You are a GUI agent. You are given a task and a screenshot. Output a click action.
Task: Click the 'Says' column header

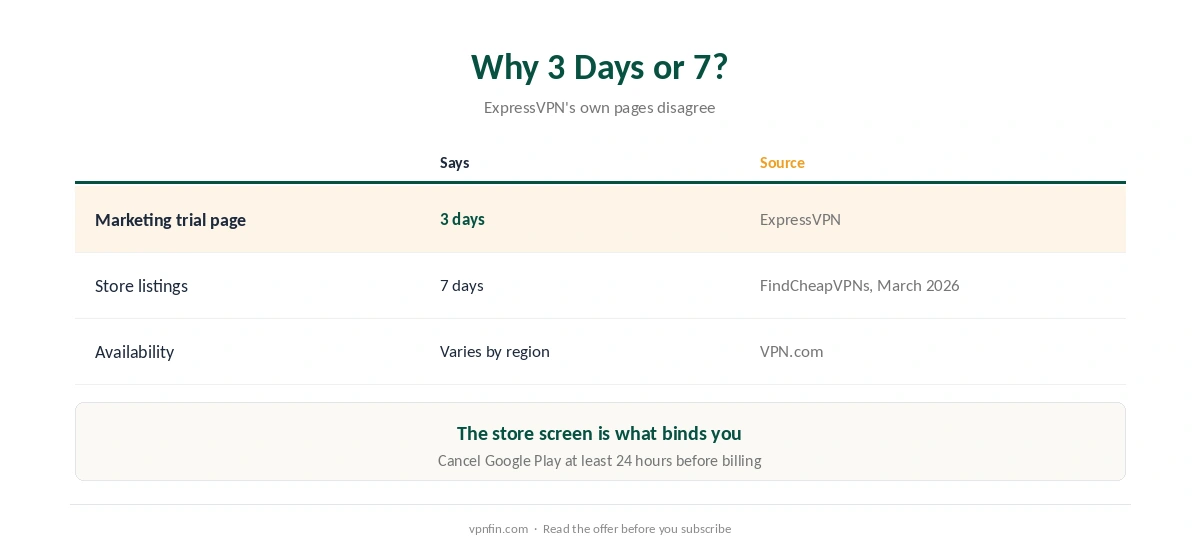454,163
